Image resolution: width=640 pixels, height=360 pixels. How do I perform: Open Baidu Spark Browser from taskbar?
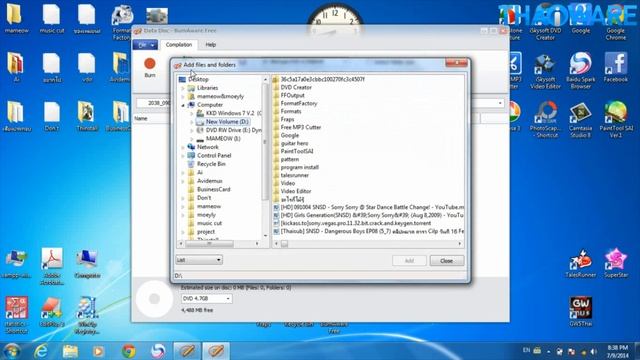click(x=158, y=351)
